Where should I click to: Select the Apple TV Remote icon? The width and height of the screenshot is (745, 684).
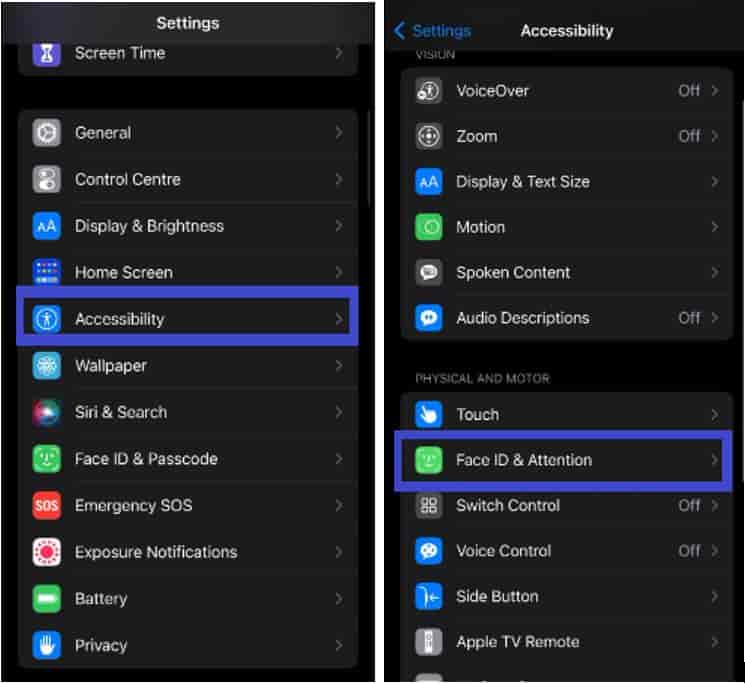click(429, 642)
